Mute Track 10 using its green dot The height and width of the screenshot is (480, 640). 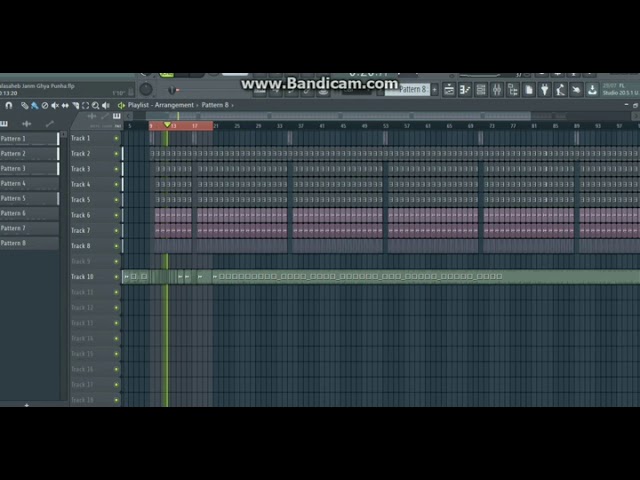(x=116, y=277)
